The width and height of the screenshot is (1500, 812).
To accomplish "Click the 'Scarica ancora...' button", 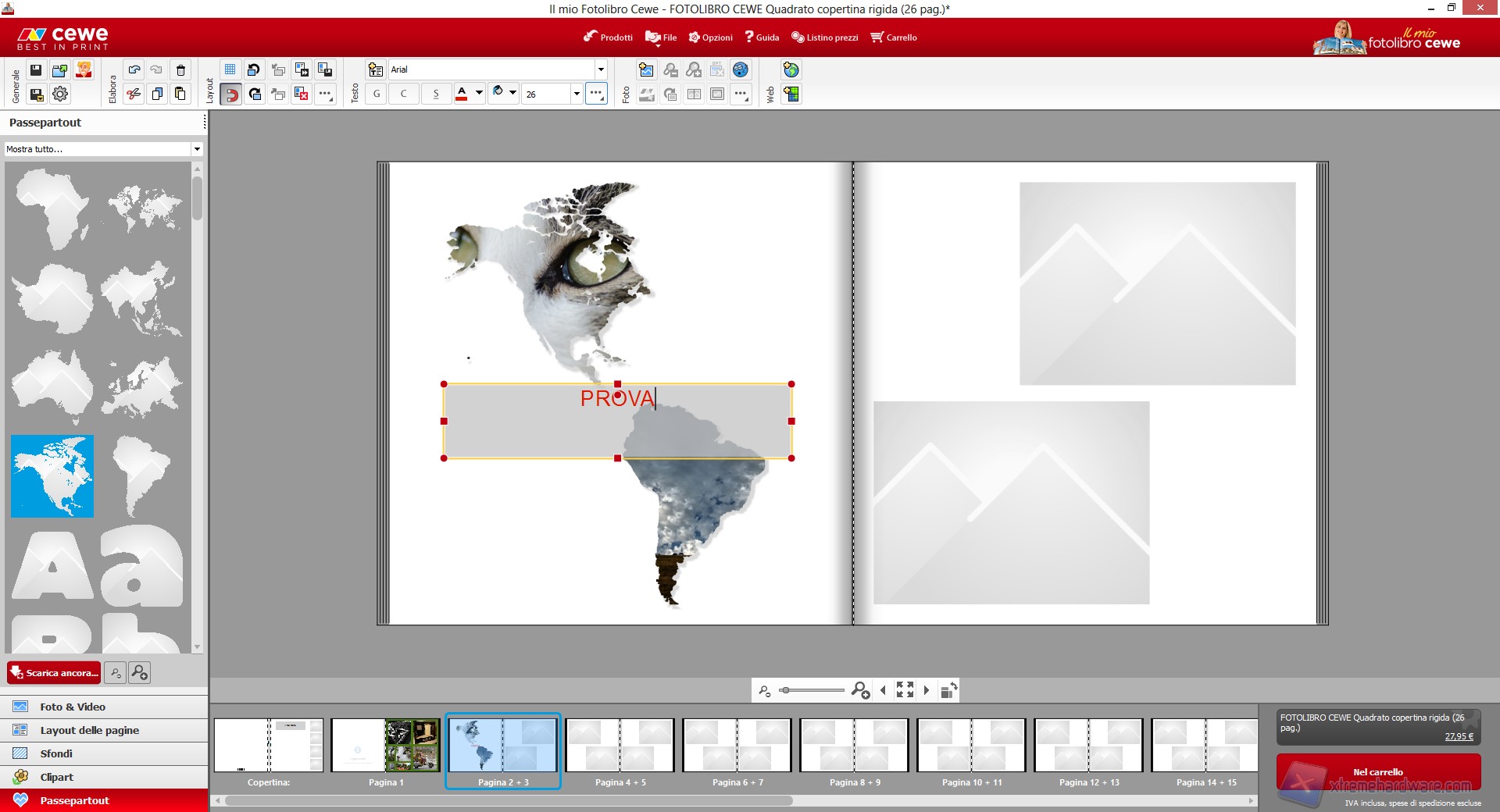I will point(54,673).
